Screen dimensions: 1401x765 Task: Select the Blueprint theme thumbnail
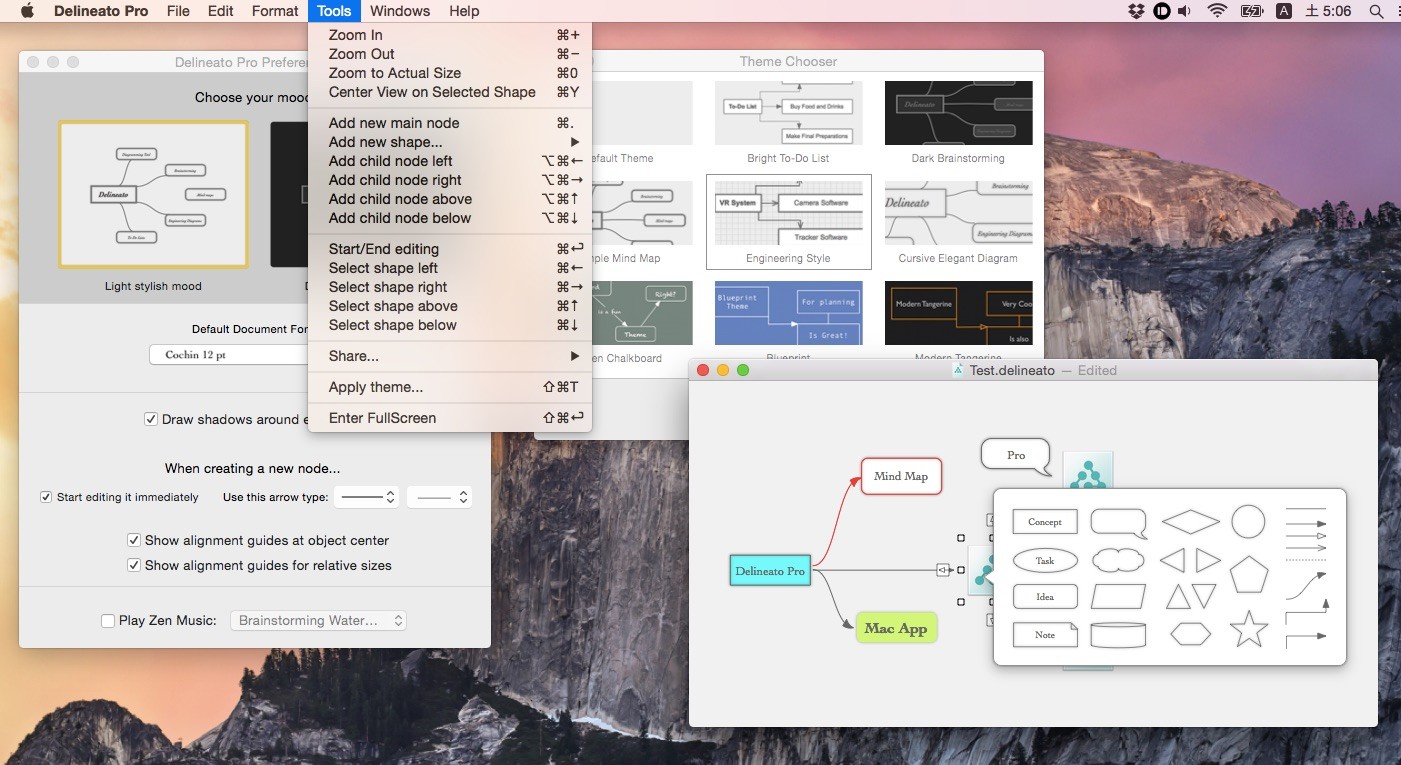[788, 313]
